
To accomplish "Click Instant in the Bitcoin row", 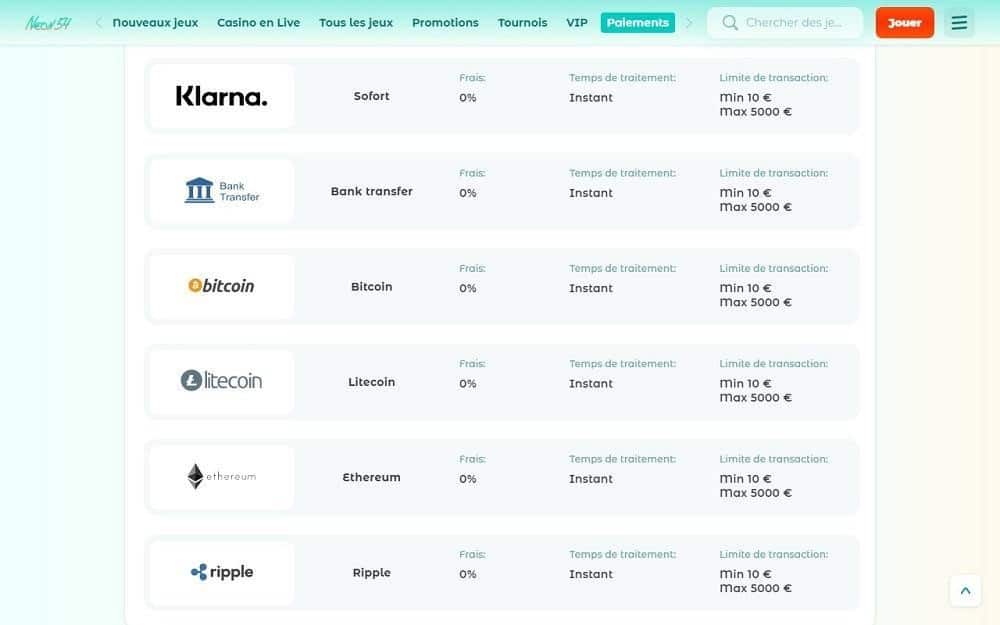I will [x=591, y=288].
